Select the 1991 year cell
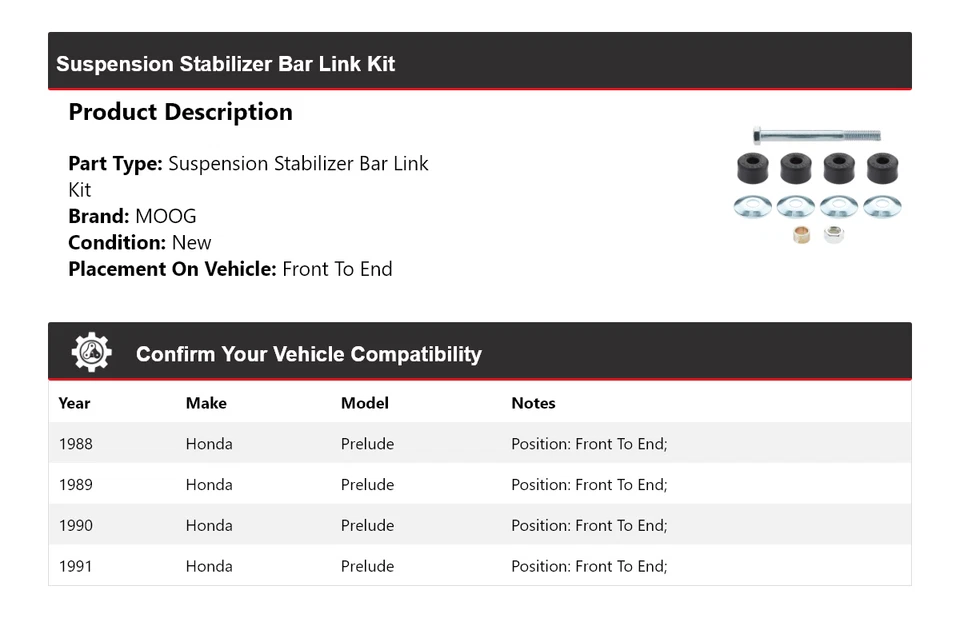The image size is (960, 618). [x=76, y=566]
